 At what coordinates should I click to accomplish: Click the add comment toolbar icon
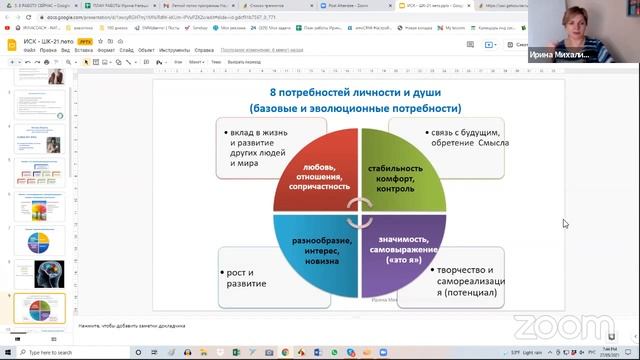coord(147,62)
